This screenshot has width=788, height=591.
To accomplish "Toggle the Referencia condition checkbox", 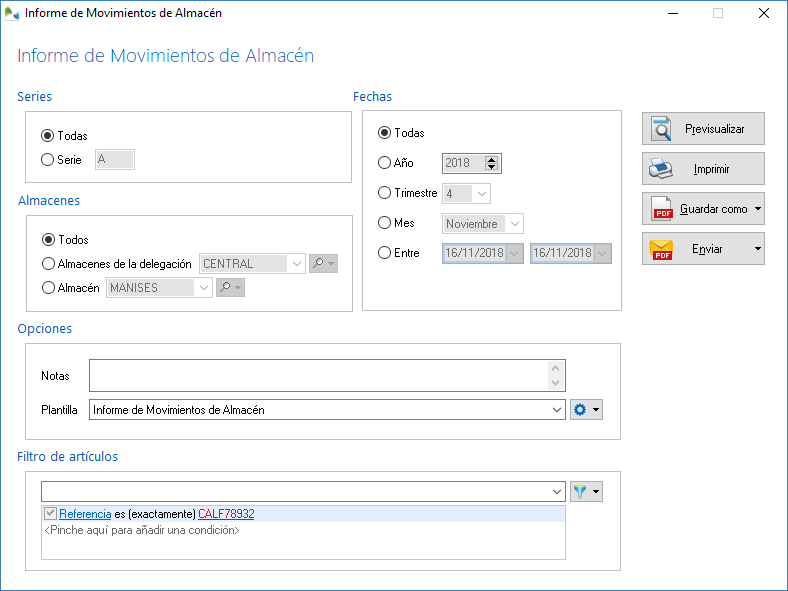I will coord(50,514).
